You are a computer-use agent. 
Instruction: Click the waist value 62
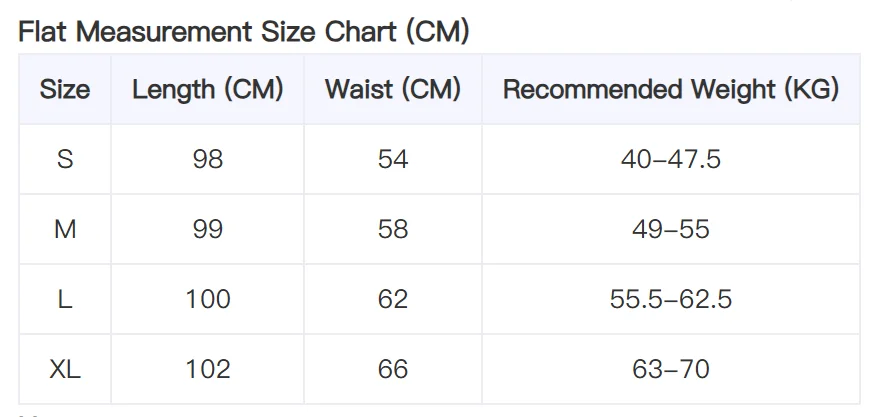click(x=393, y=299)
